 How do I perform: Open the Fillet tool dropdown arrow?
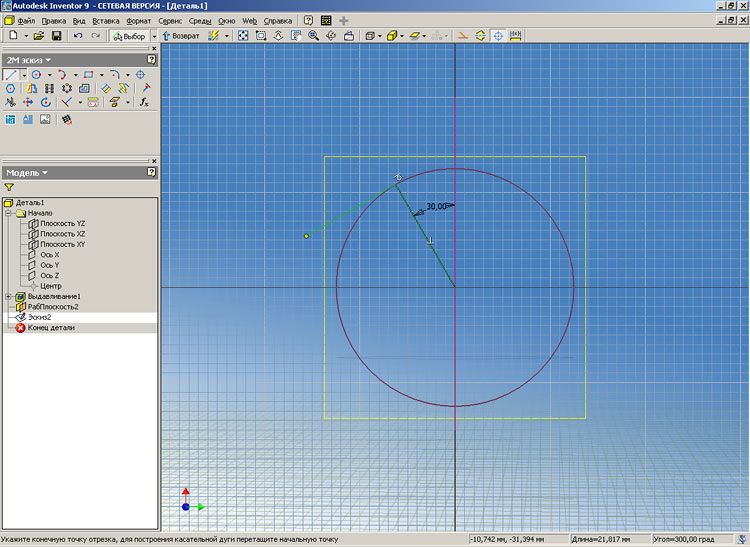pos(127,75)
